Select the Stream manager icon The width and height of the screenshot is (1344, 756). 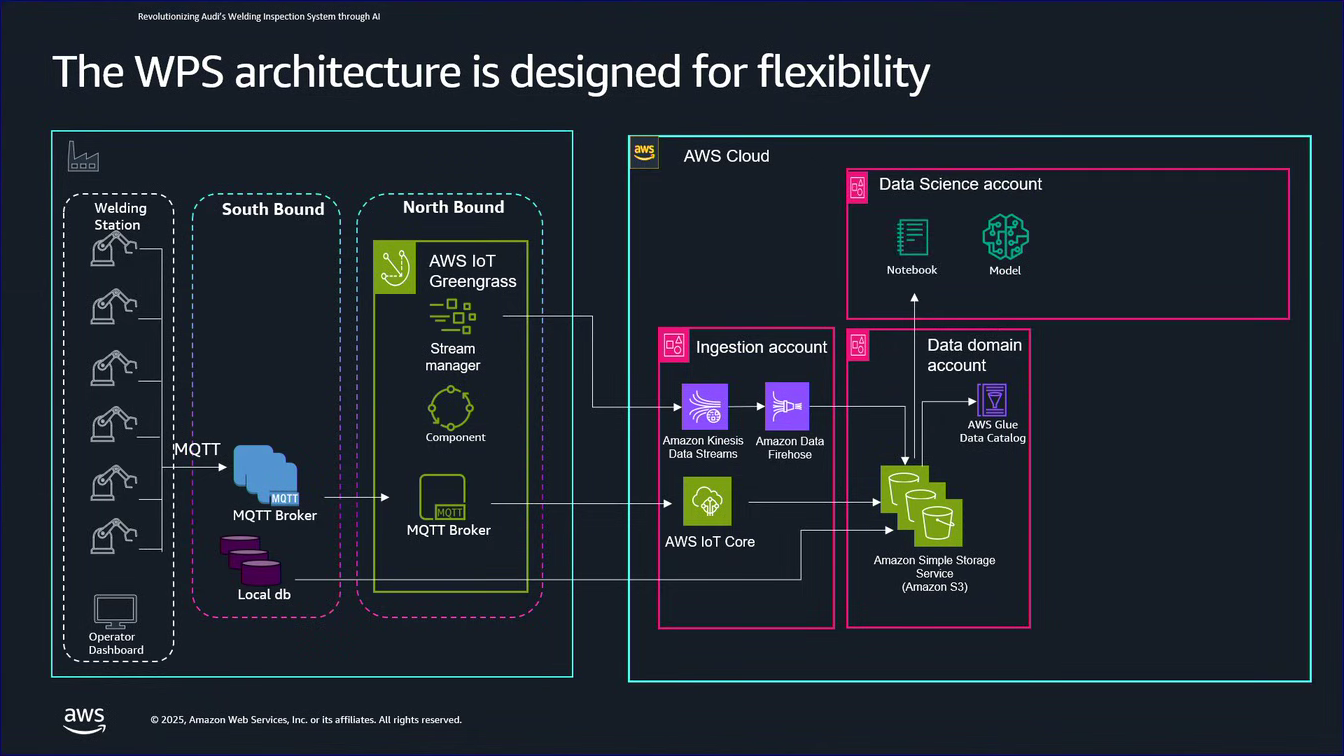453,316
